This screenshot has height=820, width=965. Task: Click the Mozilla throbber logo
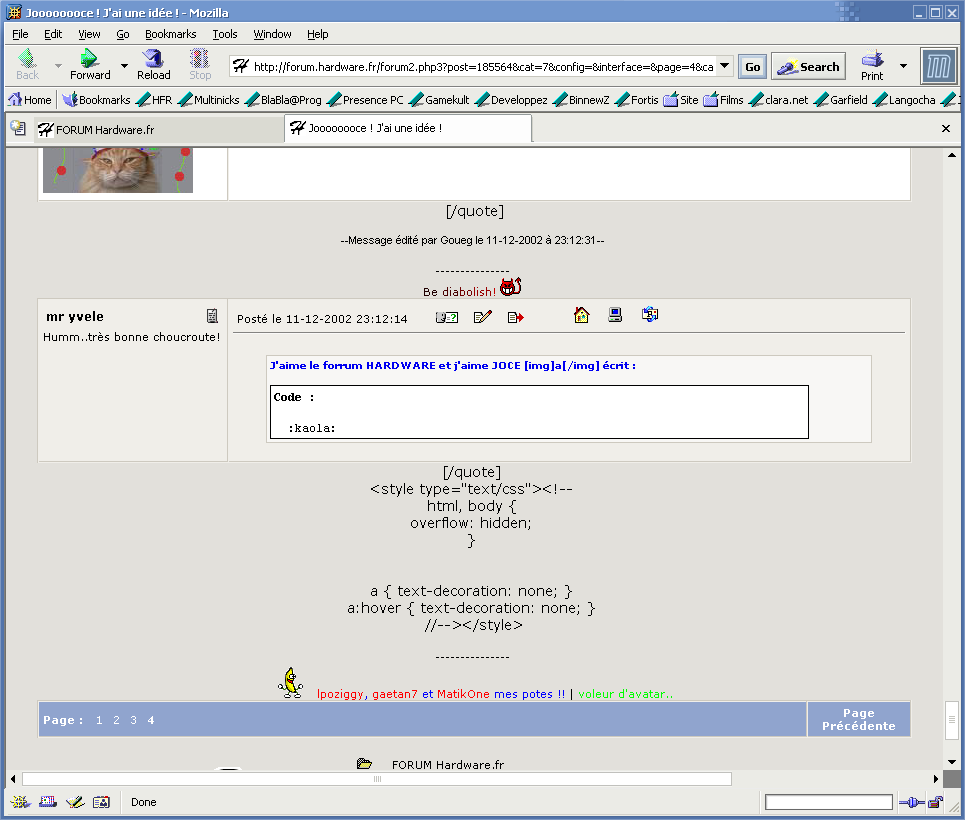pyautogui.click(x=938, y=67)
